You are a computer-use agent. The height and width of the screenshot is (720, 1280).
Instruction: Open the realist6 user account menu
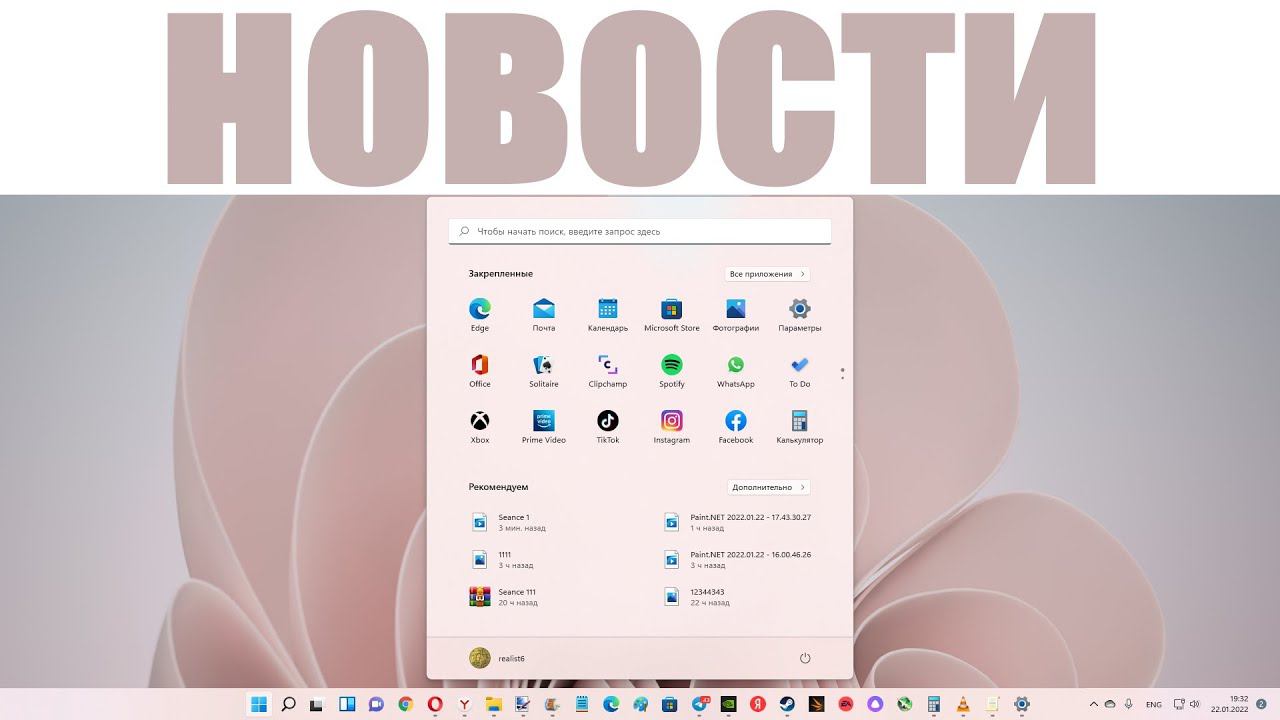point(497,657)
